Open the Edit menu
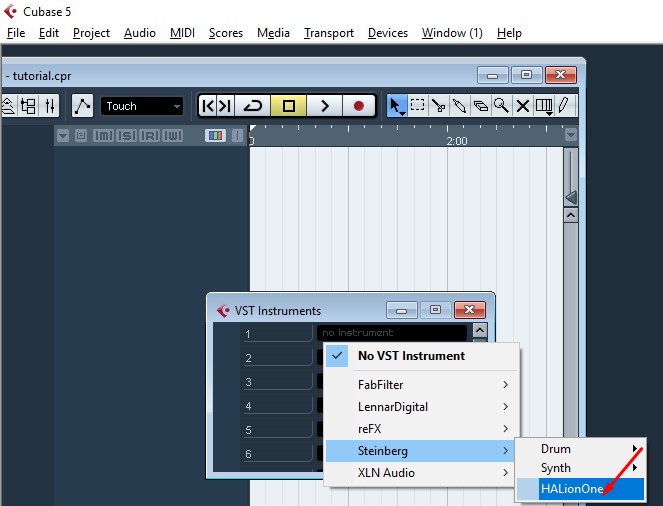Image resolution: width=663 pixels, height=506 pixels. click(49, 33)
